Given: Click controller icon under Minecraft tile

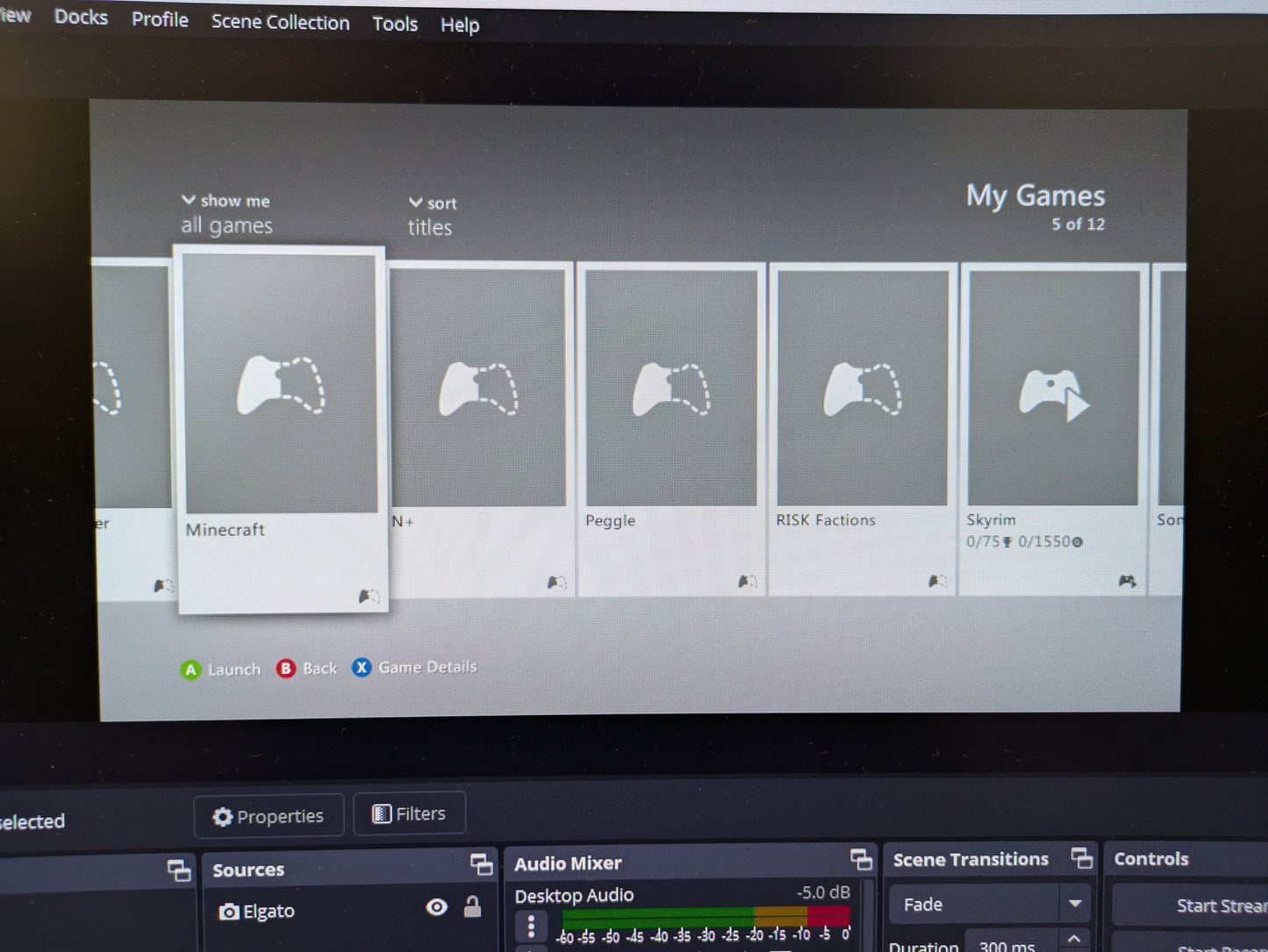Looking at the screenshot, I should pos(369,597).
